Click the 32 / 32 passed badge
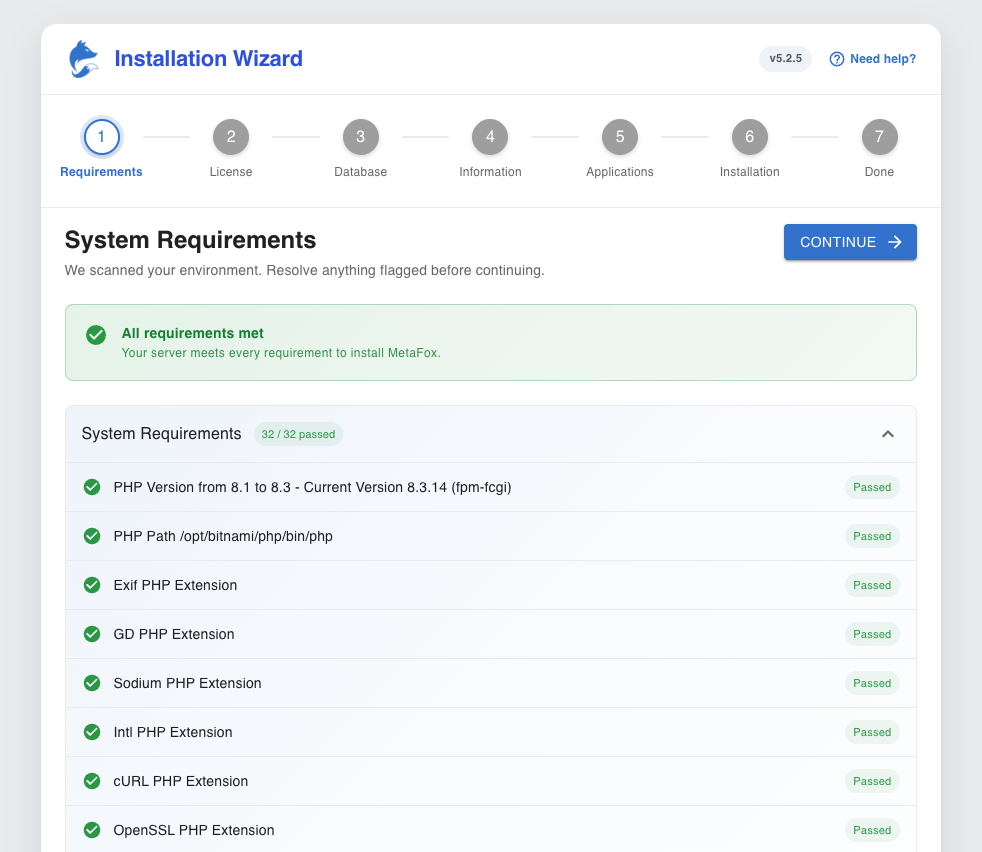Screen dimensions: 982x852 298,434
